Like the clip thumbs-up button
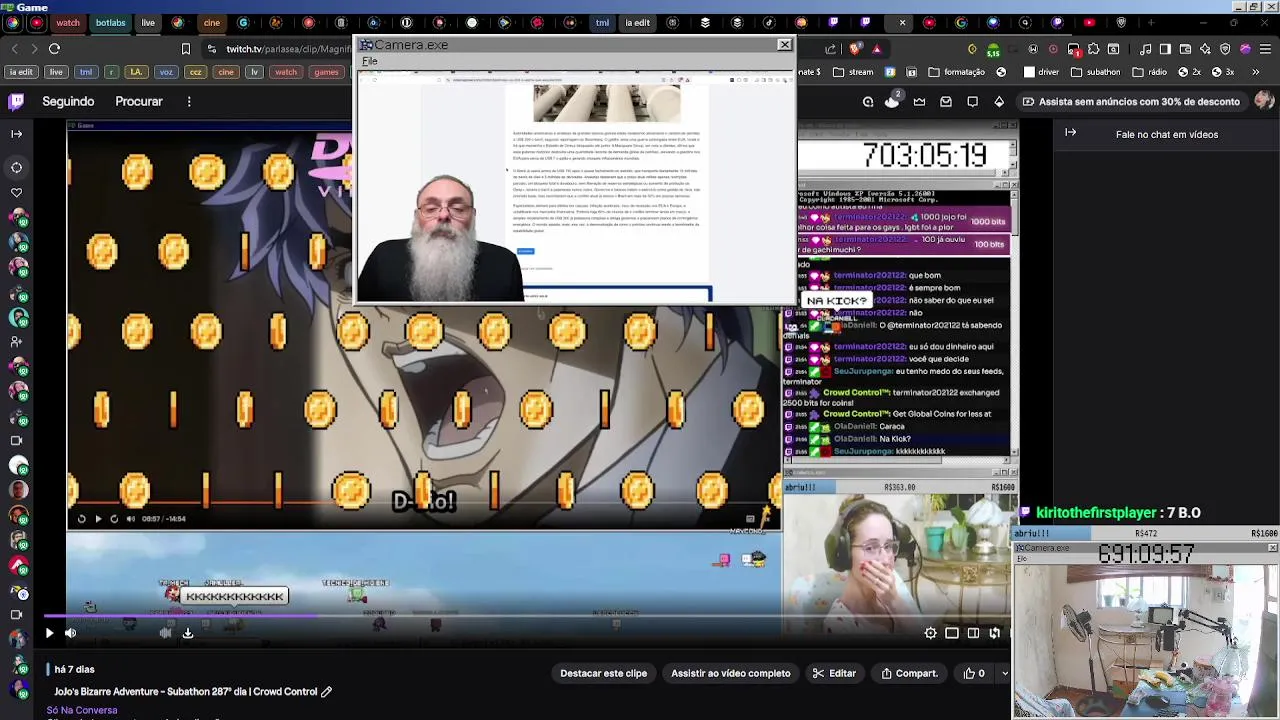The width and height of the screenshot is (1280, 720). point(974,673)
